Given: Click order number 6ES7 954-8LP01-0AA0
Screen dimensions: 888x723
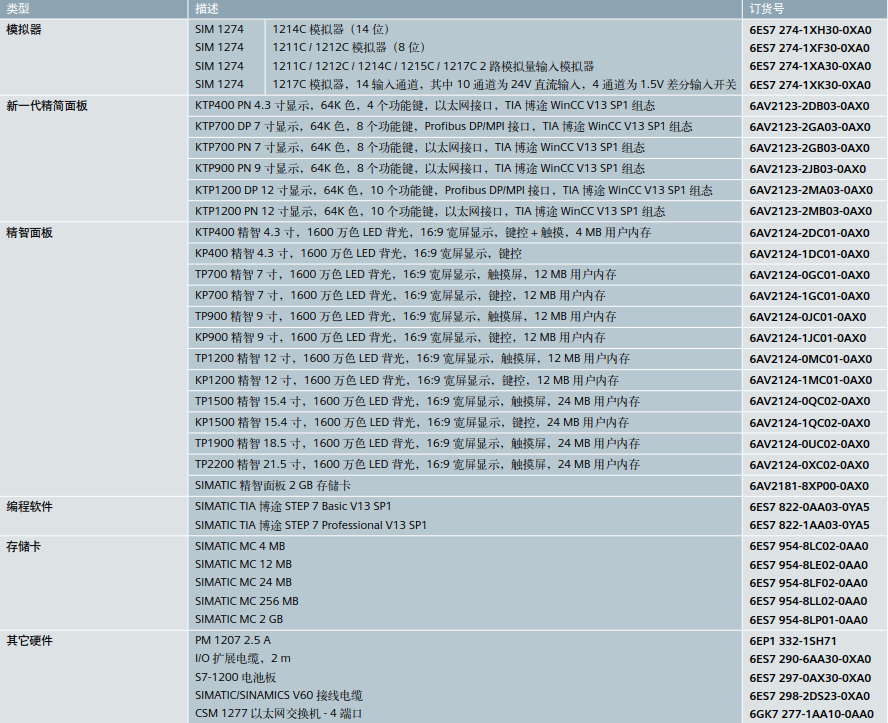Looking at the screenshot, I should click(809, 620).
